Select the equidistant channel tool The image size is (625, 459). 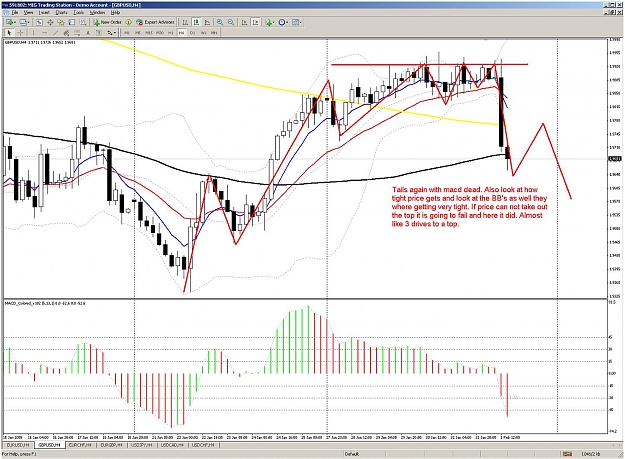pyautogui.click(x=66, y=33)
